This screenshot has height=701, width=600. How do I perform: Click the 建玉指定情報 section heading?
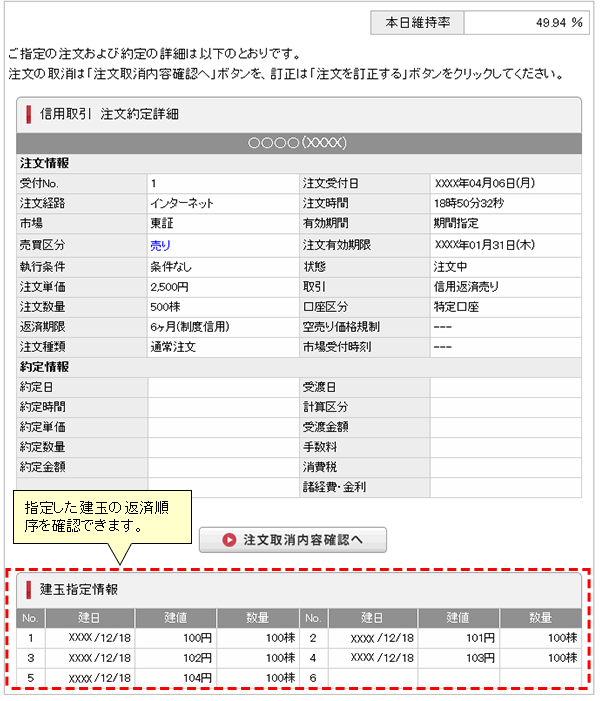(81, 590)
